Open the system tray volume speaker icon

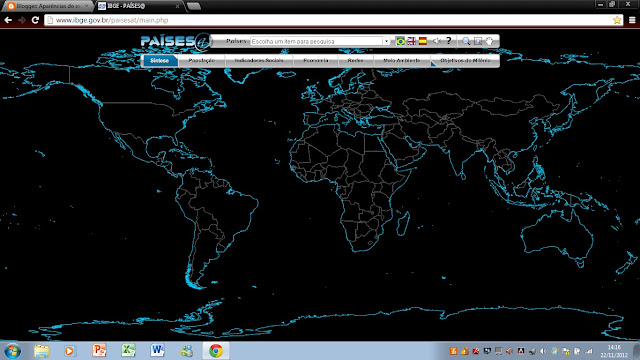pyautogui.click(x=543, y=351)
